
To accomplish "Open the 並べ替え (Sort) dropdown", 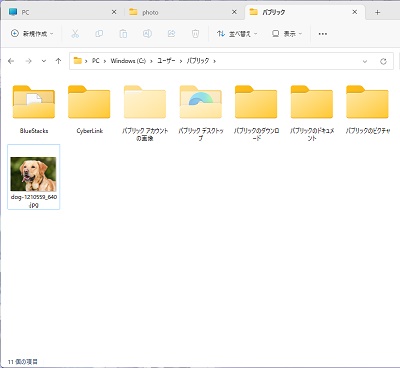I will pyautogui.click(x=237, y=34).
